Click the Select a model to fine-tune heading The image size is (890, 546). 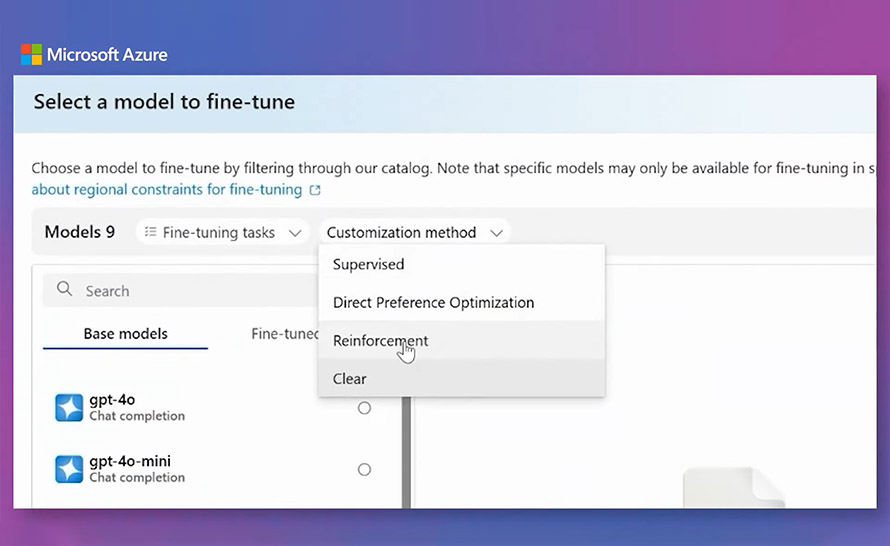point(164,102)
